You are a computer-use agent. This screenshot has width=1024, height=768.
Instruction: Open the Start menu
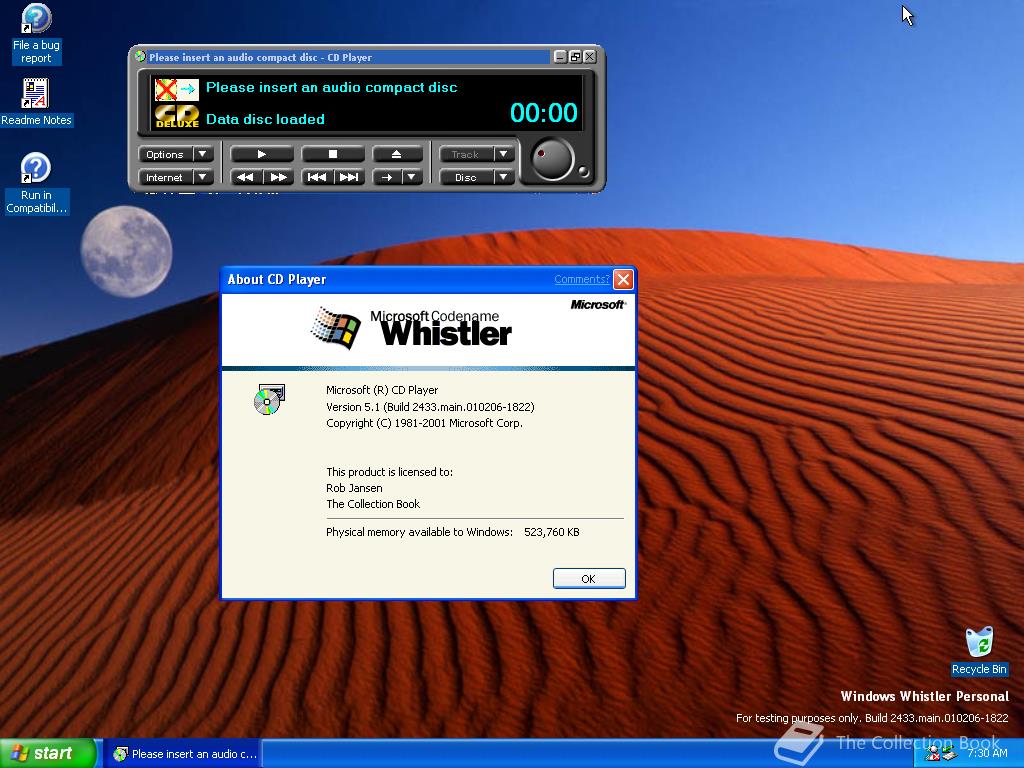[x=48, y=754]
